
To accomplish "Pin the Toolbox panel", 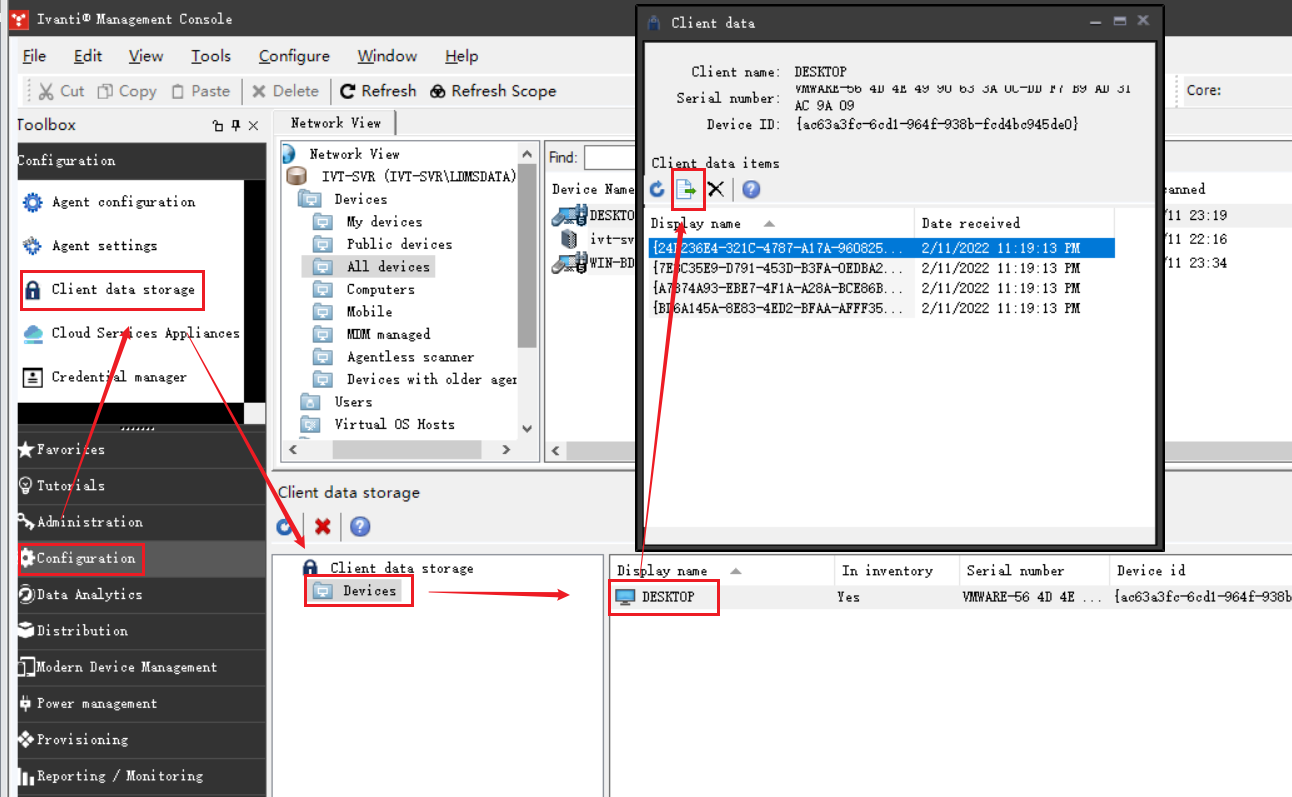I will point(236,125).
